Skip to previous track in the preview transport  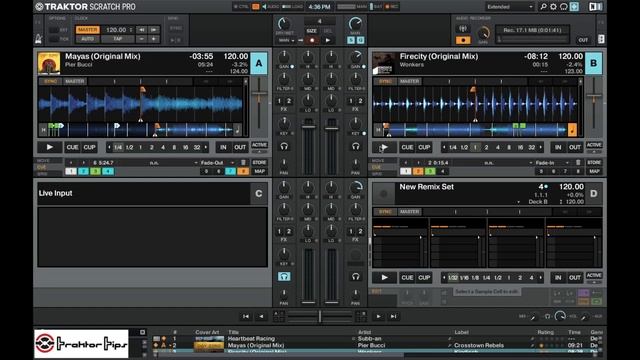tap(246, 316)
